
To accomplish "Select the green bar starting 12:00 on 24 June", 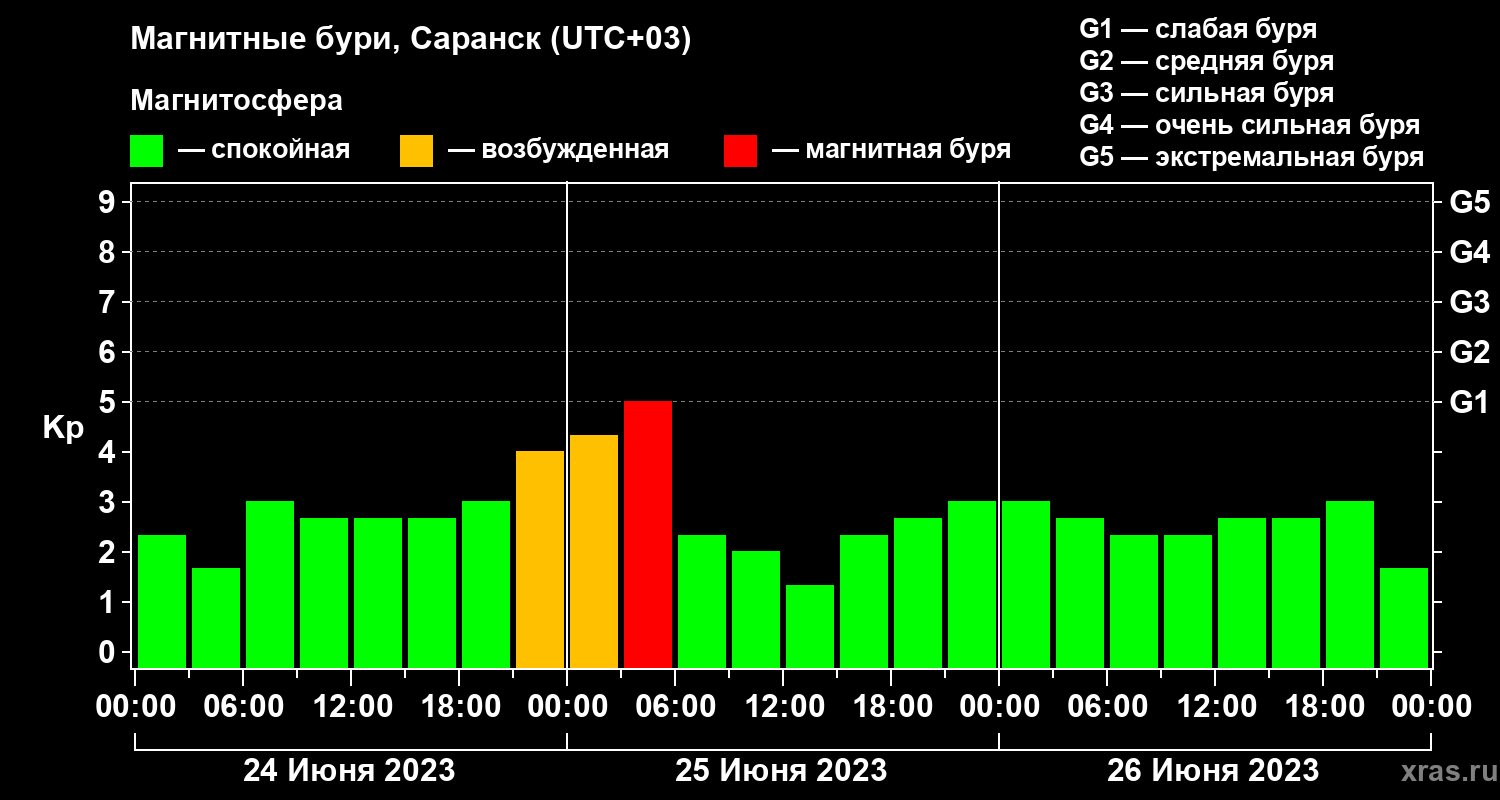I will pos(378,593).
